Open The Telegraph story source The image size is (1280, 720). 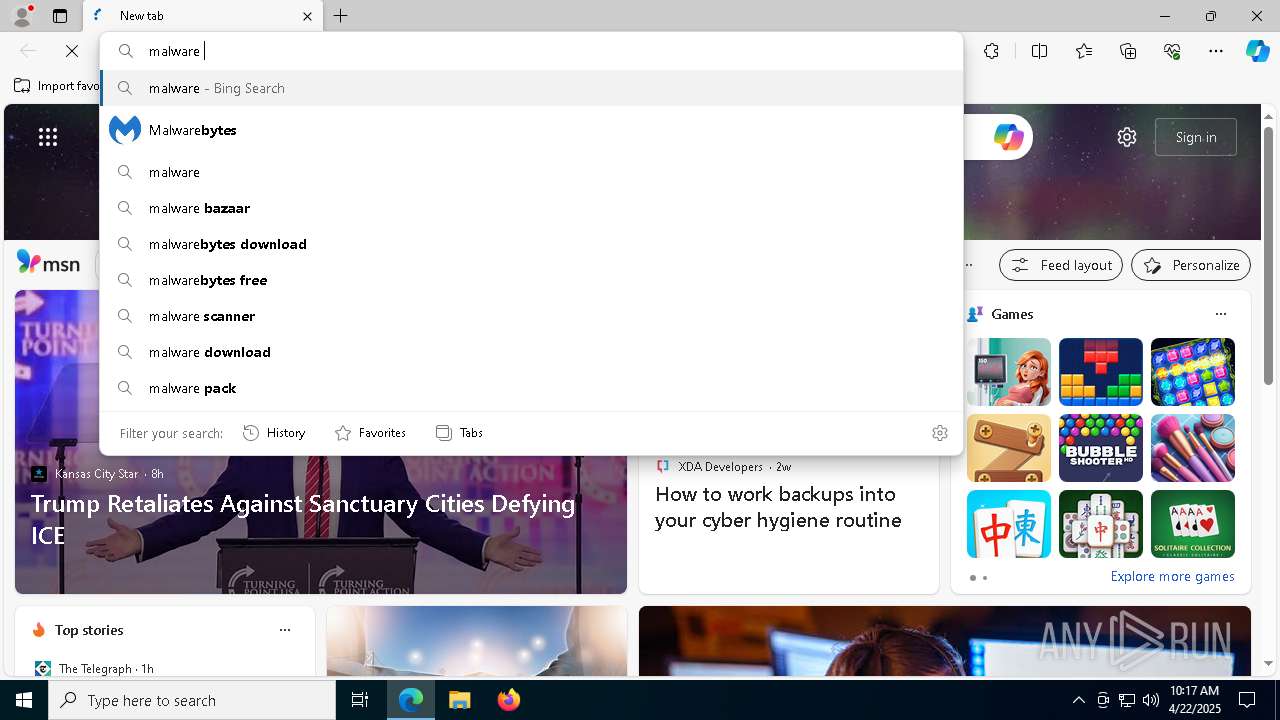tap(95, 668)
